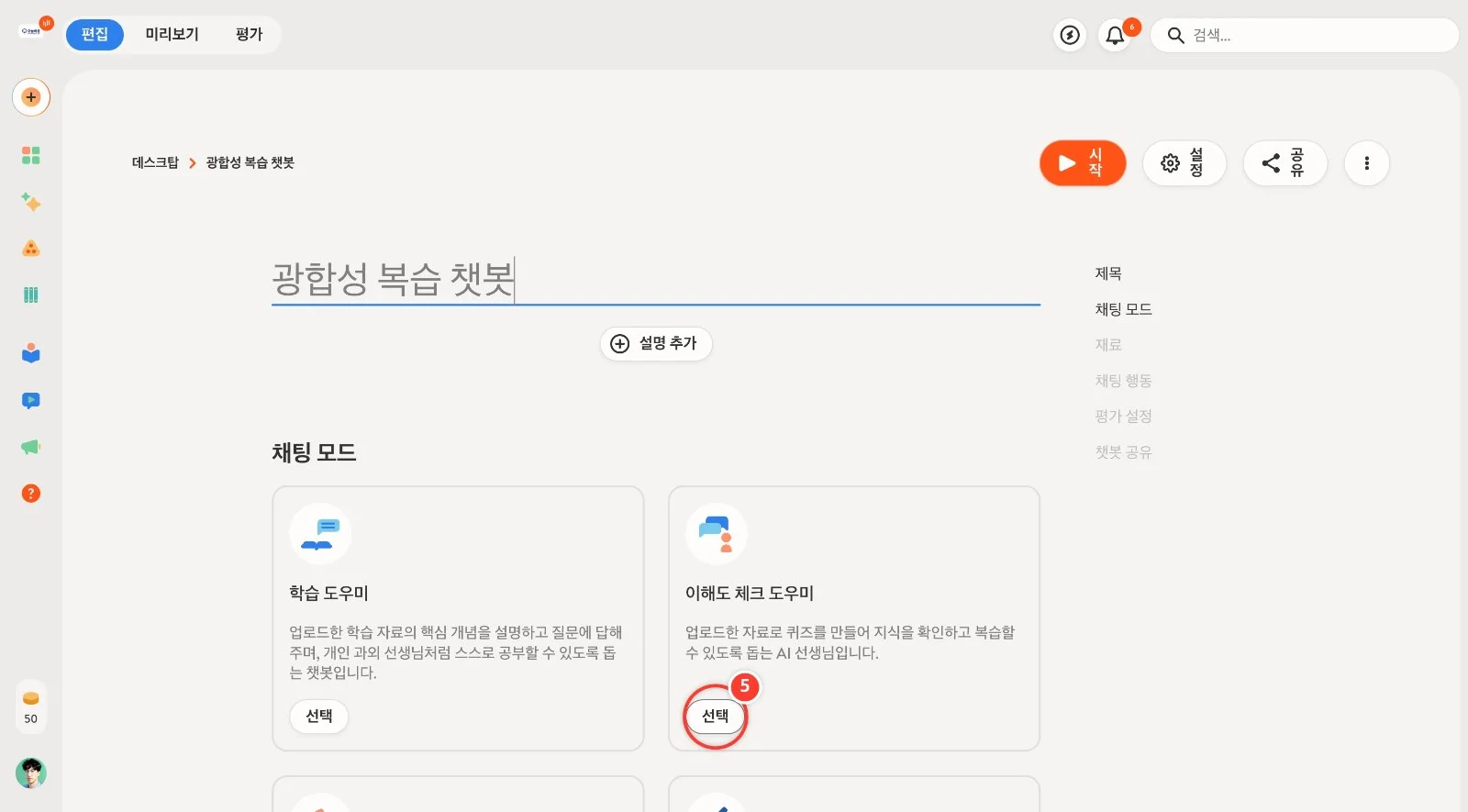Click the 학습 도우미 card icon
Screen dimensions: 1468x812
tap(320, 534)
